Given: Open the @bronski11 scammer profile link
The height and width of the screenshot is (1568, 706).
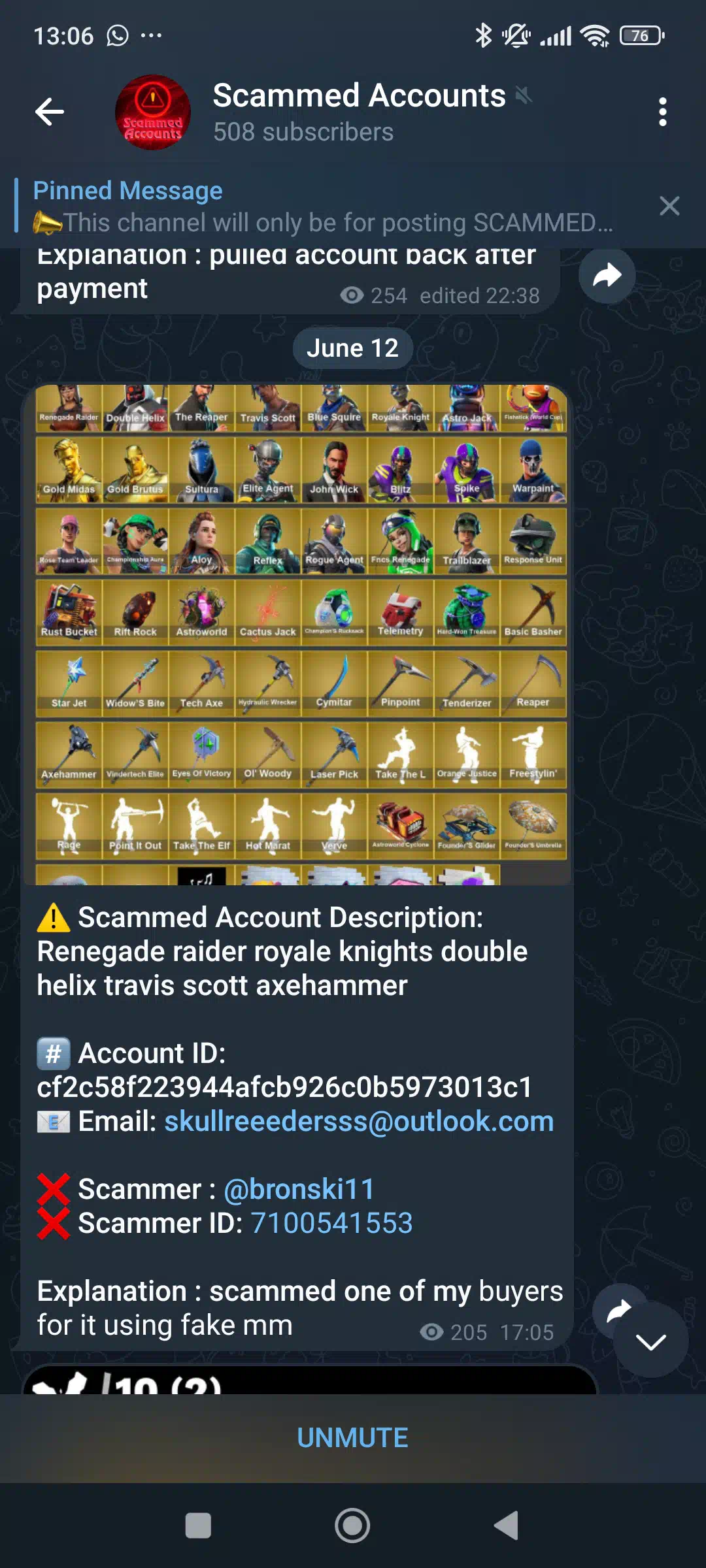Looking at the screenshot, I should (299, 1189).
